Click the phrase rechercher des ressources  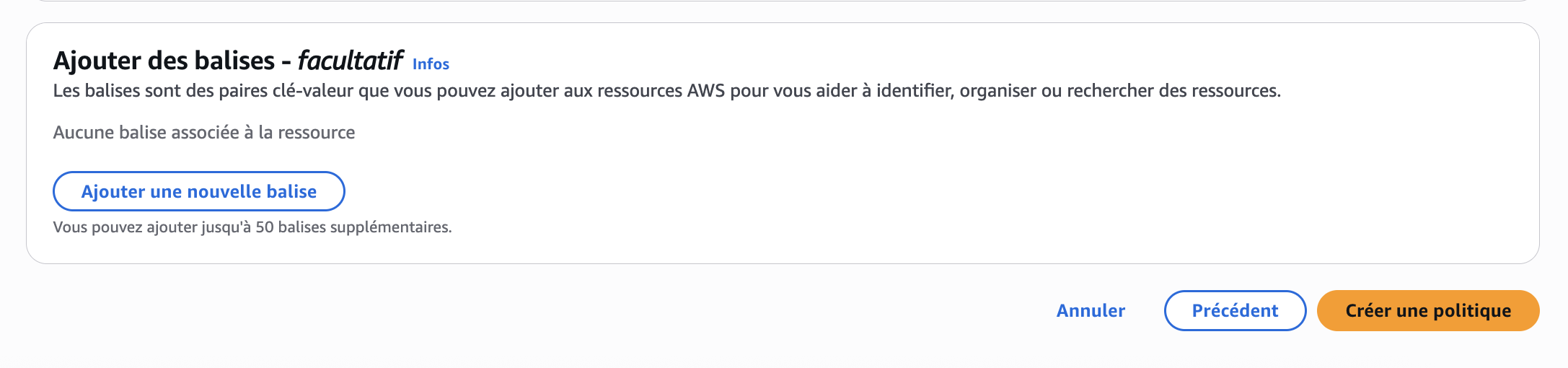point(1173,91)
